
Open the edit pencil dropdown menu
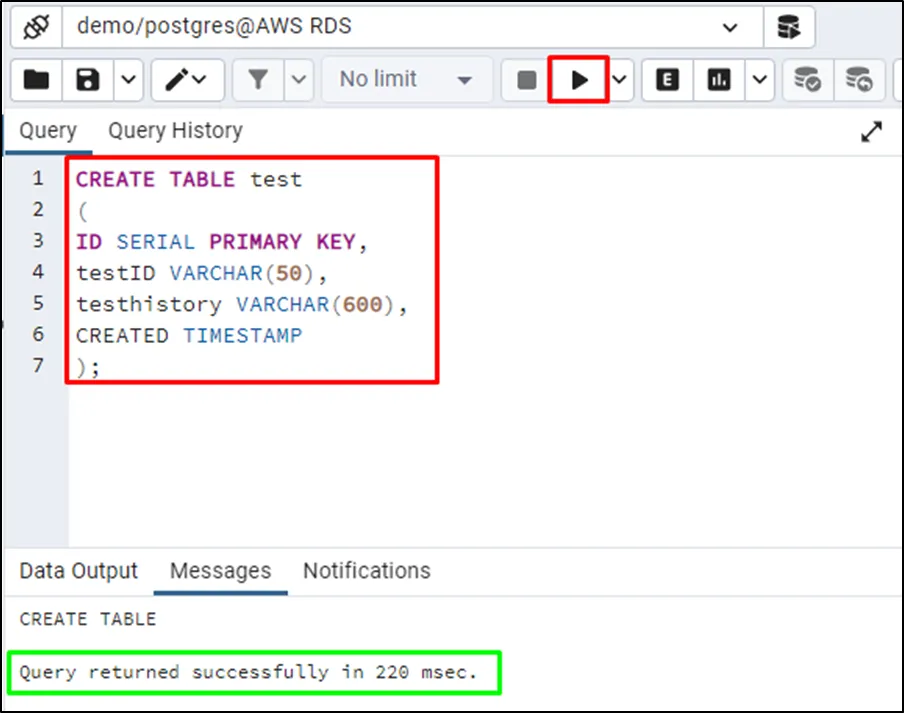click(187, 80)
